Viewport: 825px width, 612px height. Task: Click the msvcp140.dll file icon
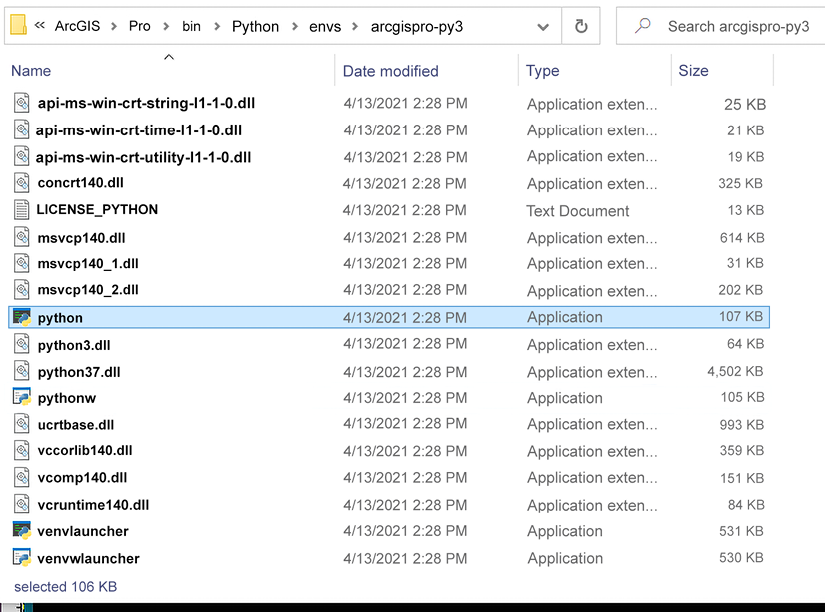click(x=22, y=237)
